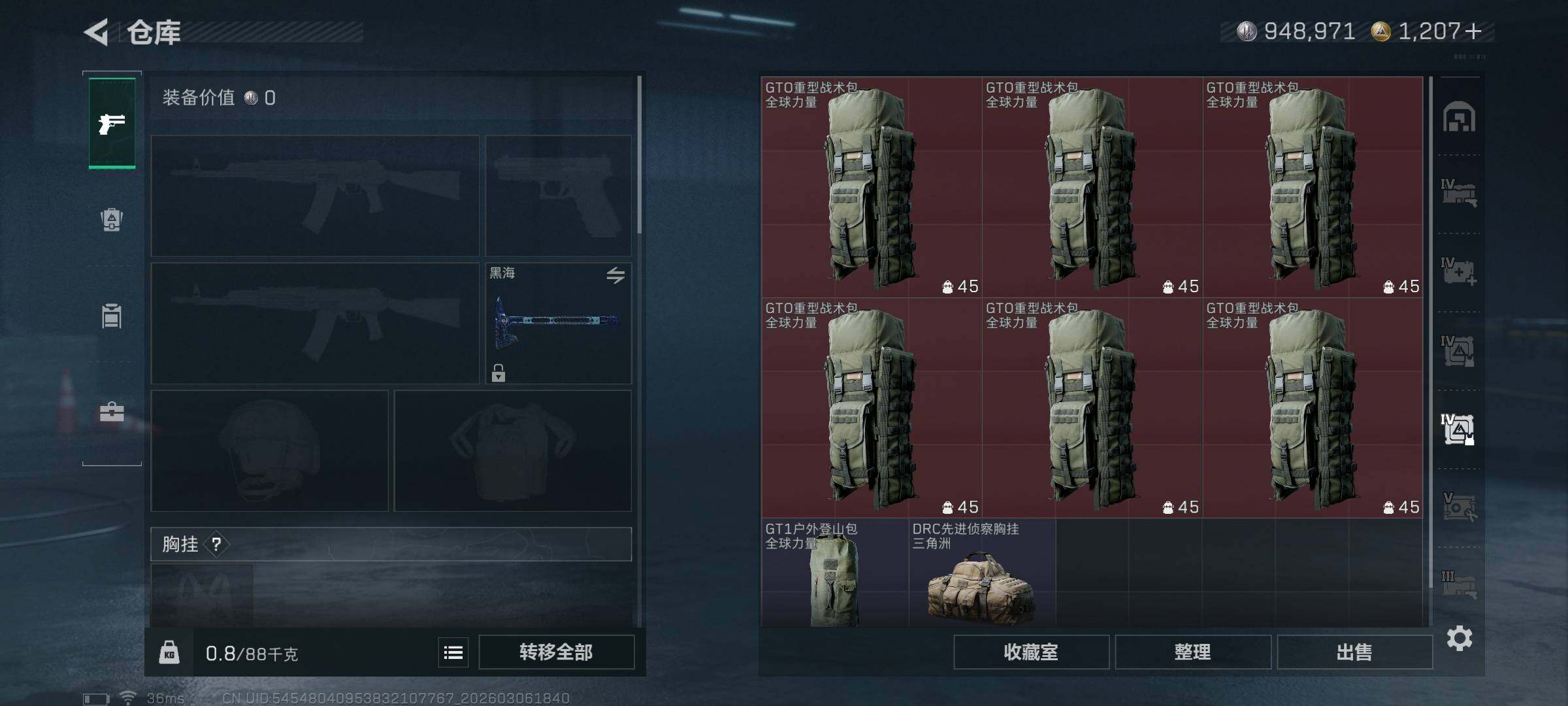The height and width of the screenshot is (706, 1568).
Task: Open the briefcase safe-box sidebar icon
Action: click(x=112, y=412)
